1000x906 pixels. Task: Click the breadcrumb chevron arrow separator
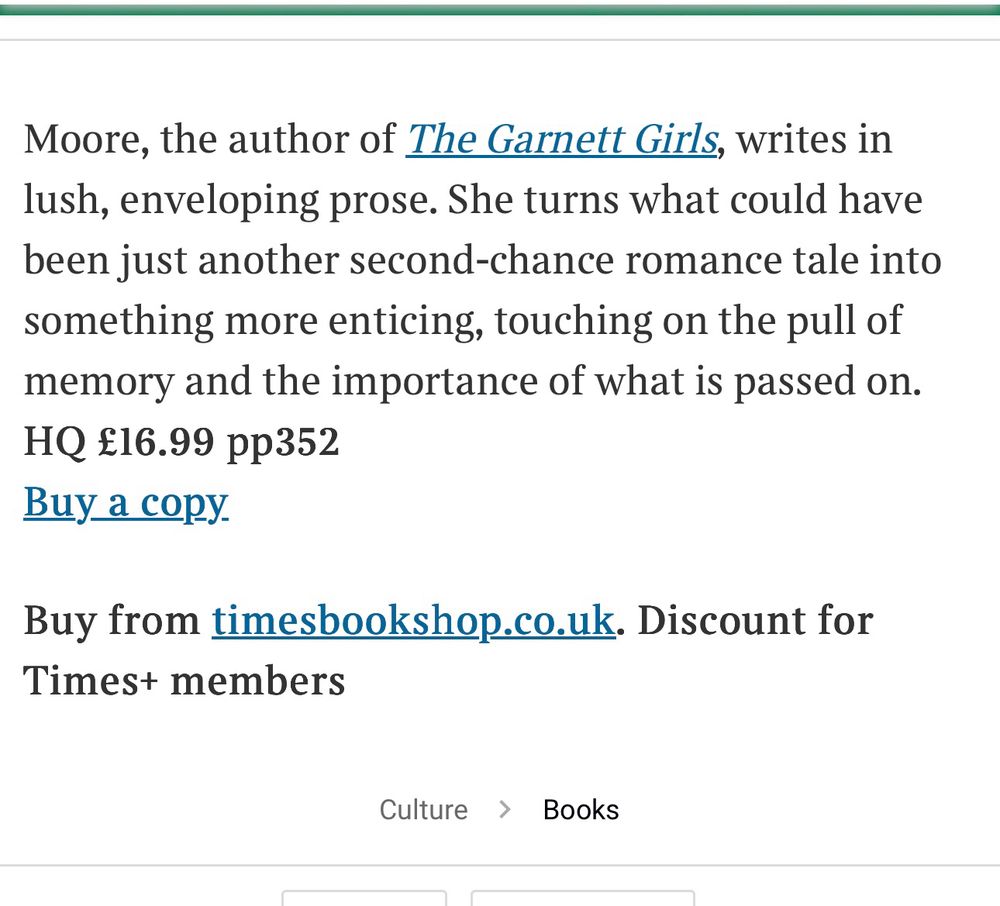coord(504,810)
